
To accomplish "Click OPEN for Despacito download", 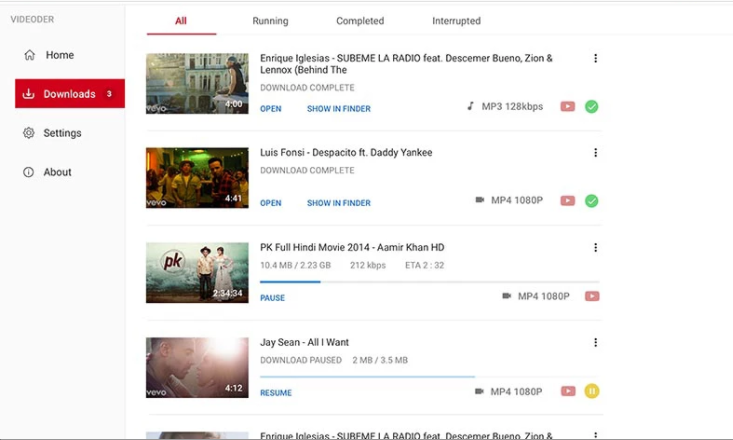I will click(271, 203).
